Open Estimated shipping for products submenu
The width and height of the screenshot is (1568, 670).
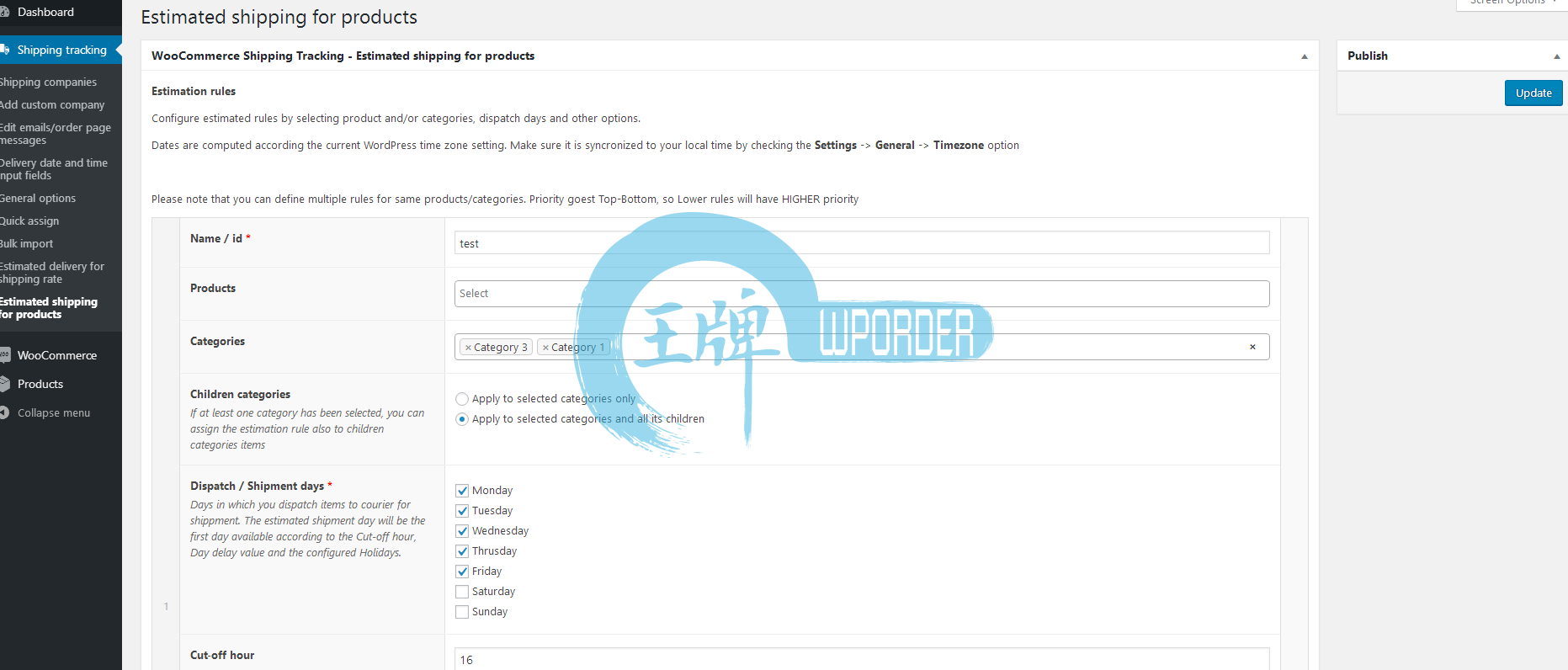(49, 308)
